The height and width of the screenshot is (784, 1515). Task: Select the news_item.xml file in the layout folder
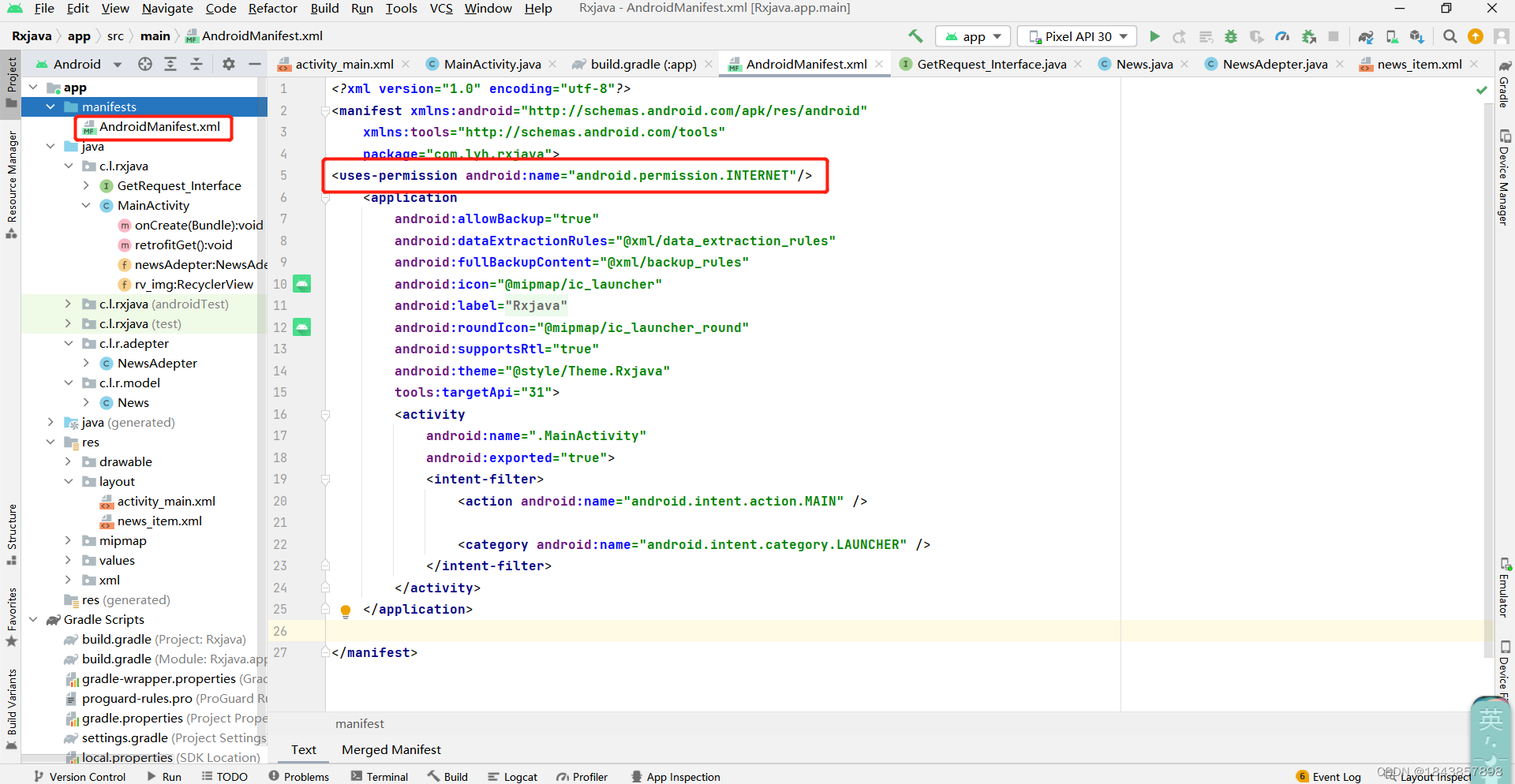click(x=159, y=521)
